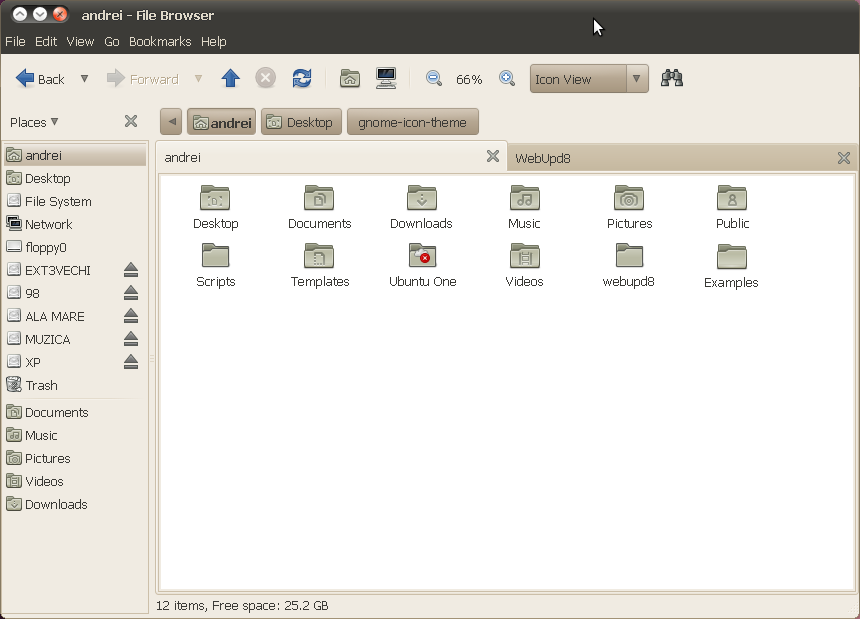Close the andrei tab
This screenshot has width=860, height=619.
493,156
